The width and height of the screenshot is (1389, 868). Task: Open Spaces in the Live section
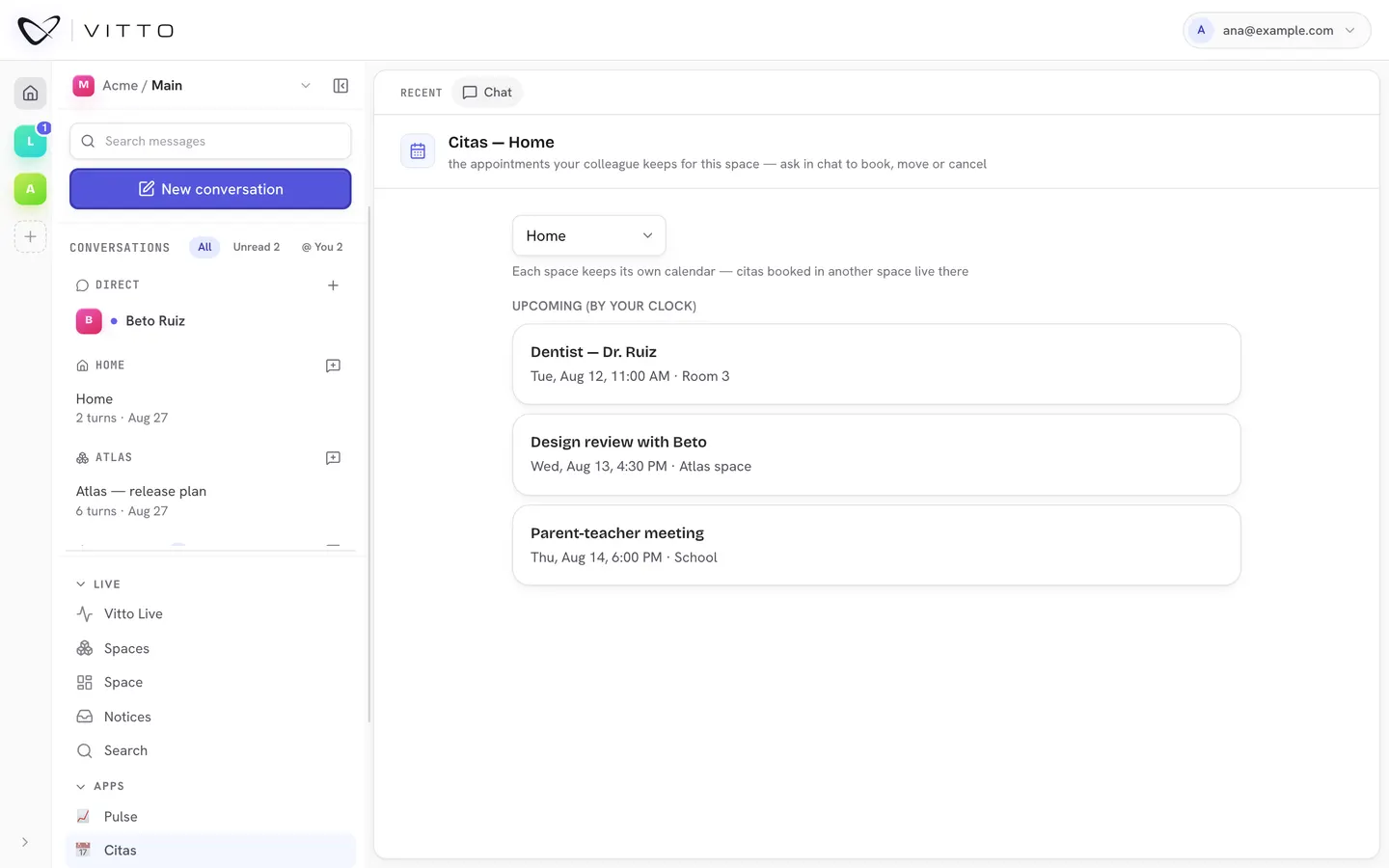(x=211, y=648)
